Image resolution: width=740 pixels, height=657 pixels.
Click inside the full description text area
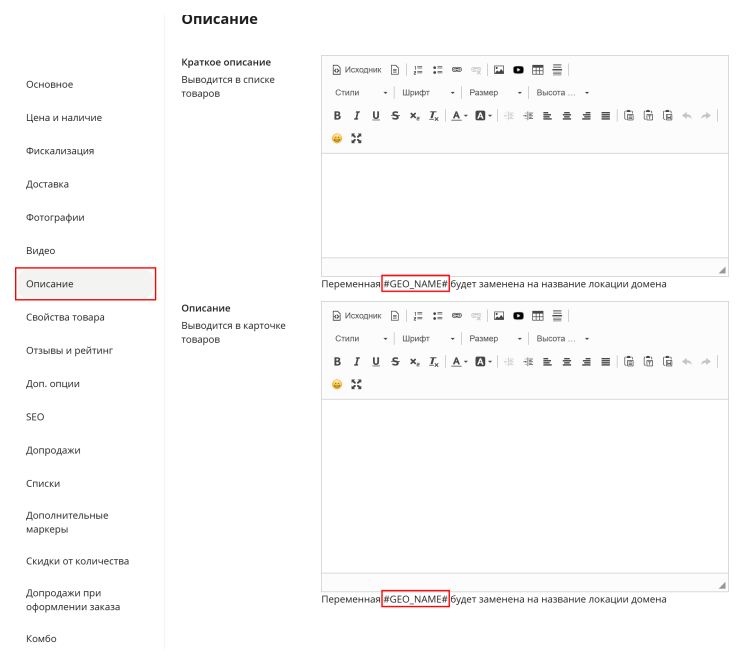click(525, 486)
